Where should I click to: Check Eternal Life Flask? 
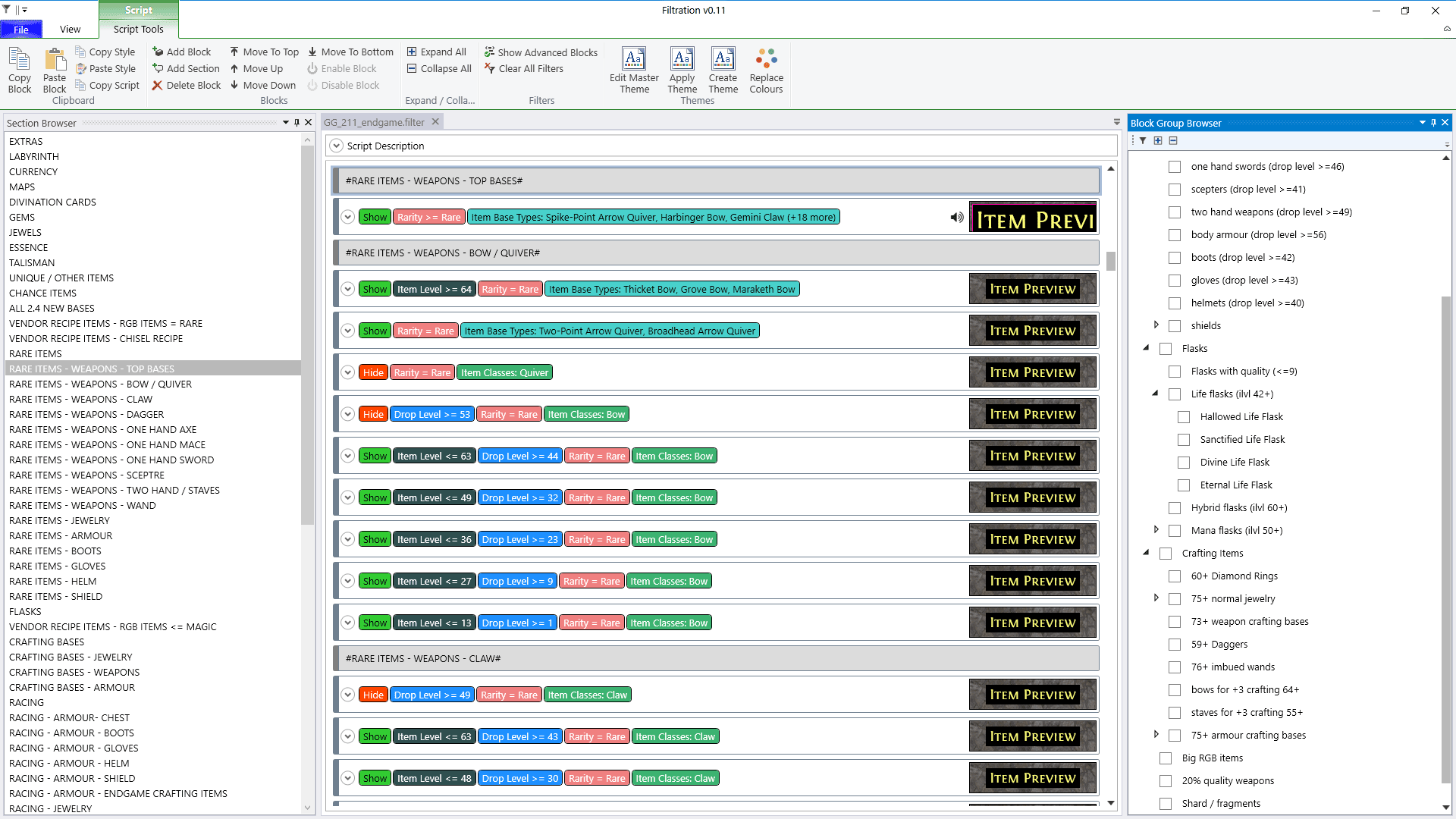[x=1184, y=485]
